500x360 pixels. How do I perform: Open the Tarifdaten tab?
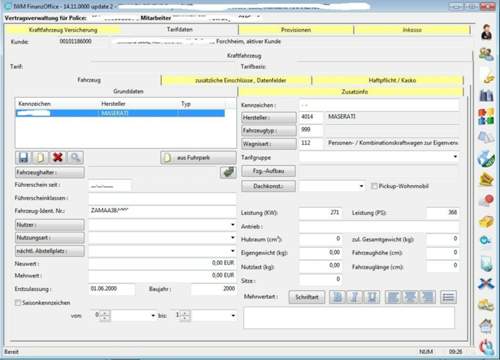179,29
